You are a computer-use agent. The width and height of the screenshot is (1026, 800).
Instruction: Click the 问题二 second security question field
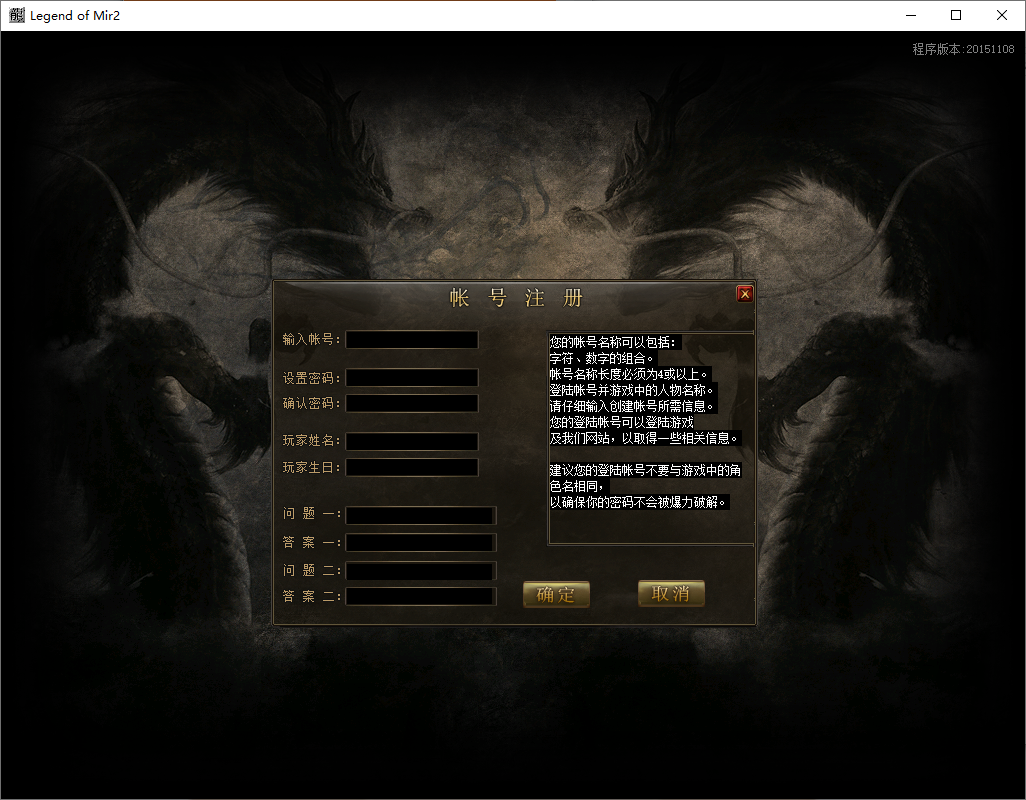click(x=420, y=570)
